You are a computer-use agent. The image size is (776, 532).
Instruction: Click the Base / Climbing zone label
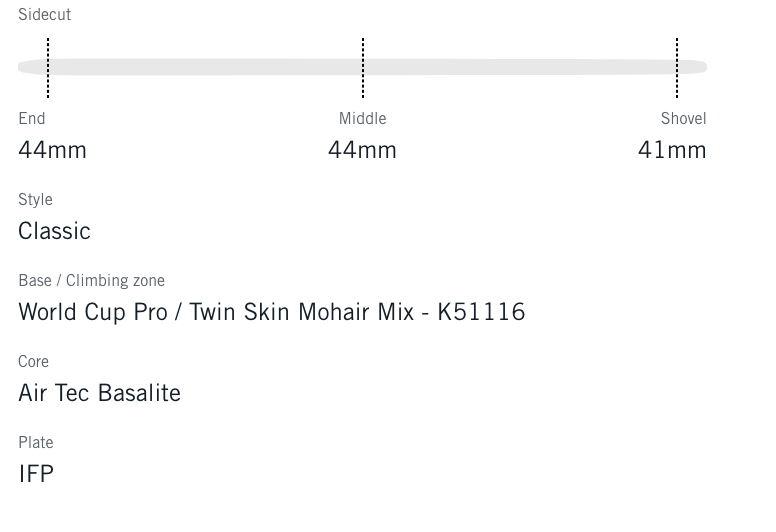(x=91, y=280)
